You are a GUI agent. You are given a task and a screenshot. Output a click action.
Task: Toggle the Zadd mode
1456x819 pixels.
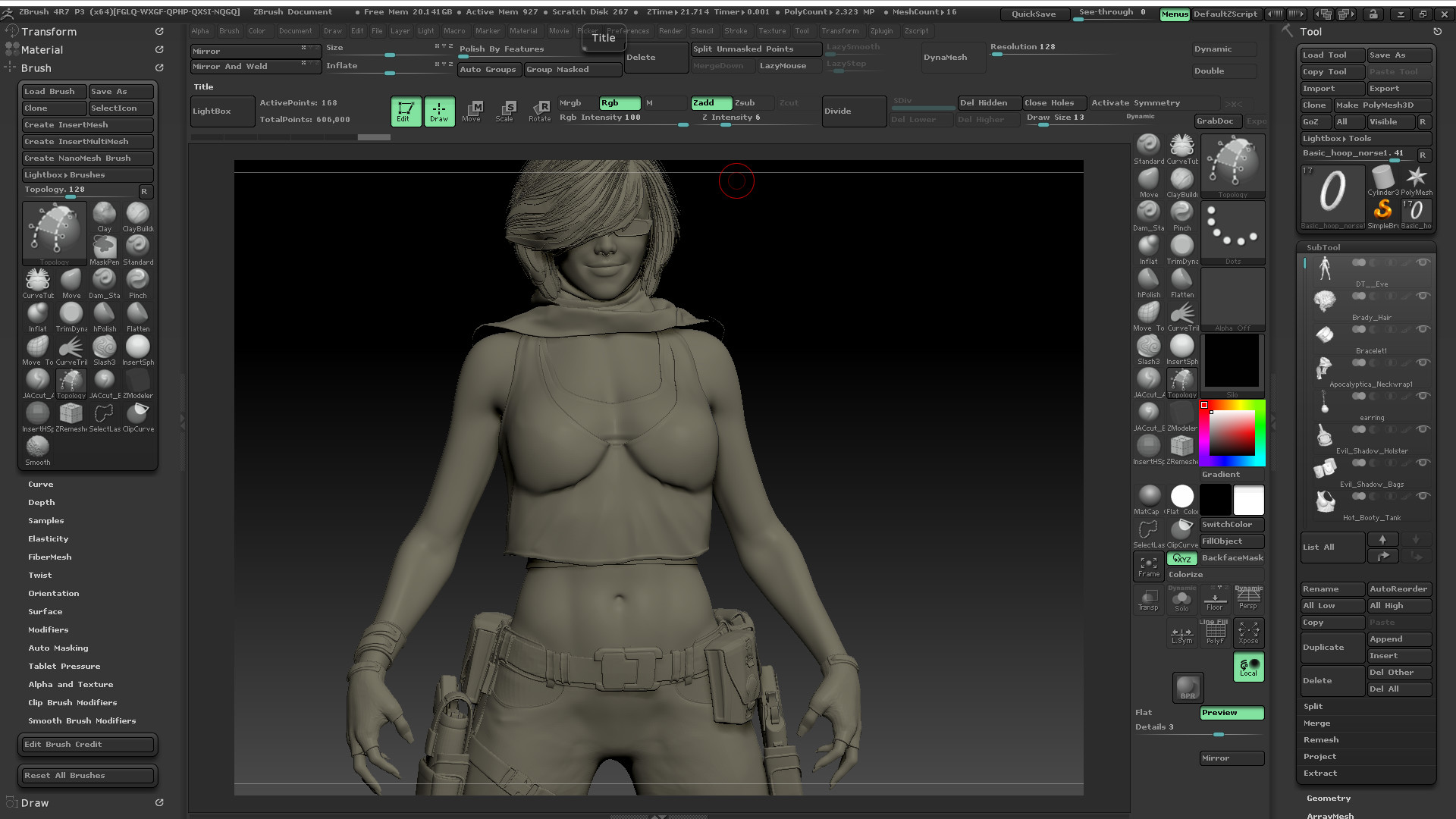(711, 103)
